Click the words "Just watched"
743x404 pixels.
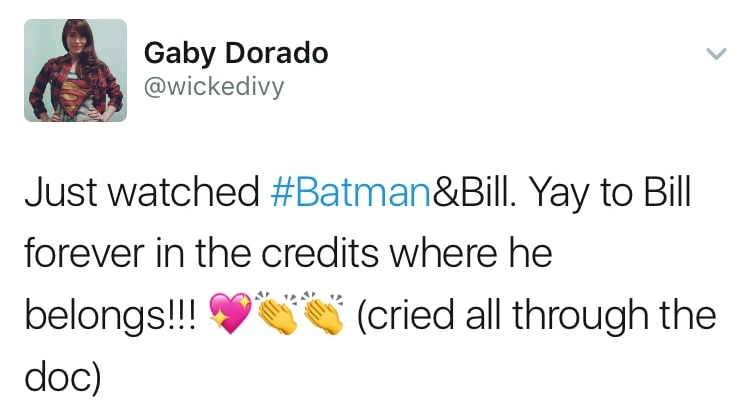click(x=142, y=190)
